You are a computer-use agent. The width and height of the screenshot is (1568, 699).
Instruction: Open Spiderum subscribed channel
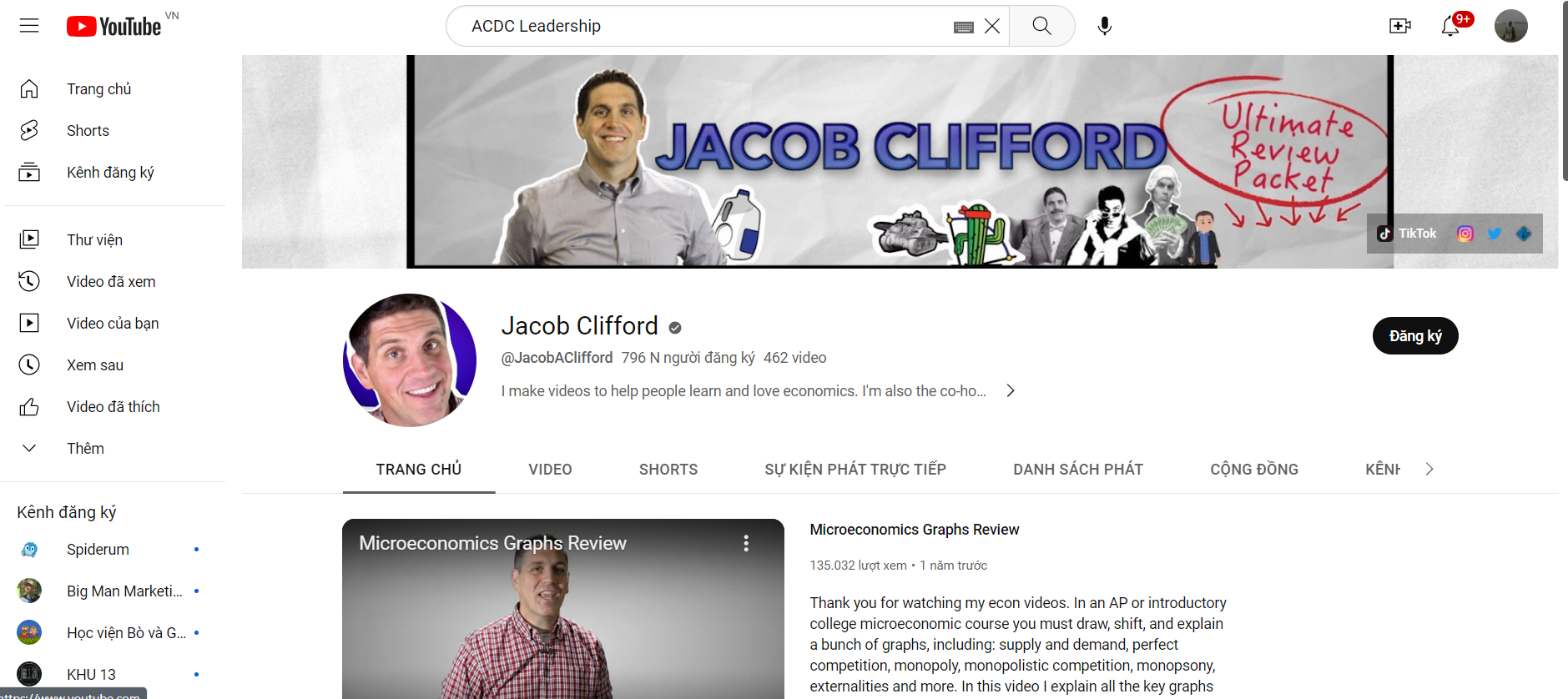coord(114,549)
